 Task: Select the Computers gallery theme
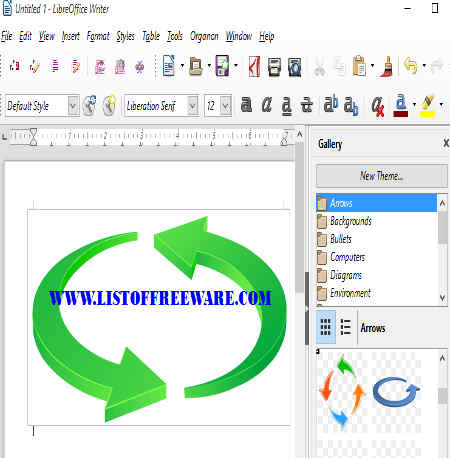(x=376, y=257)
